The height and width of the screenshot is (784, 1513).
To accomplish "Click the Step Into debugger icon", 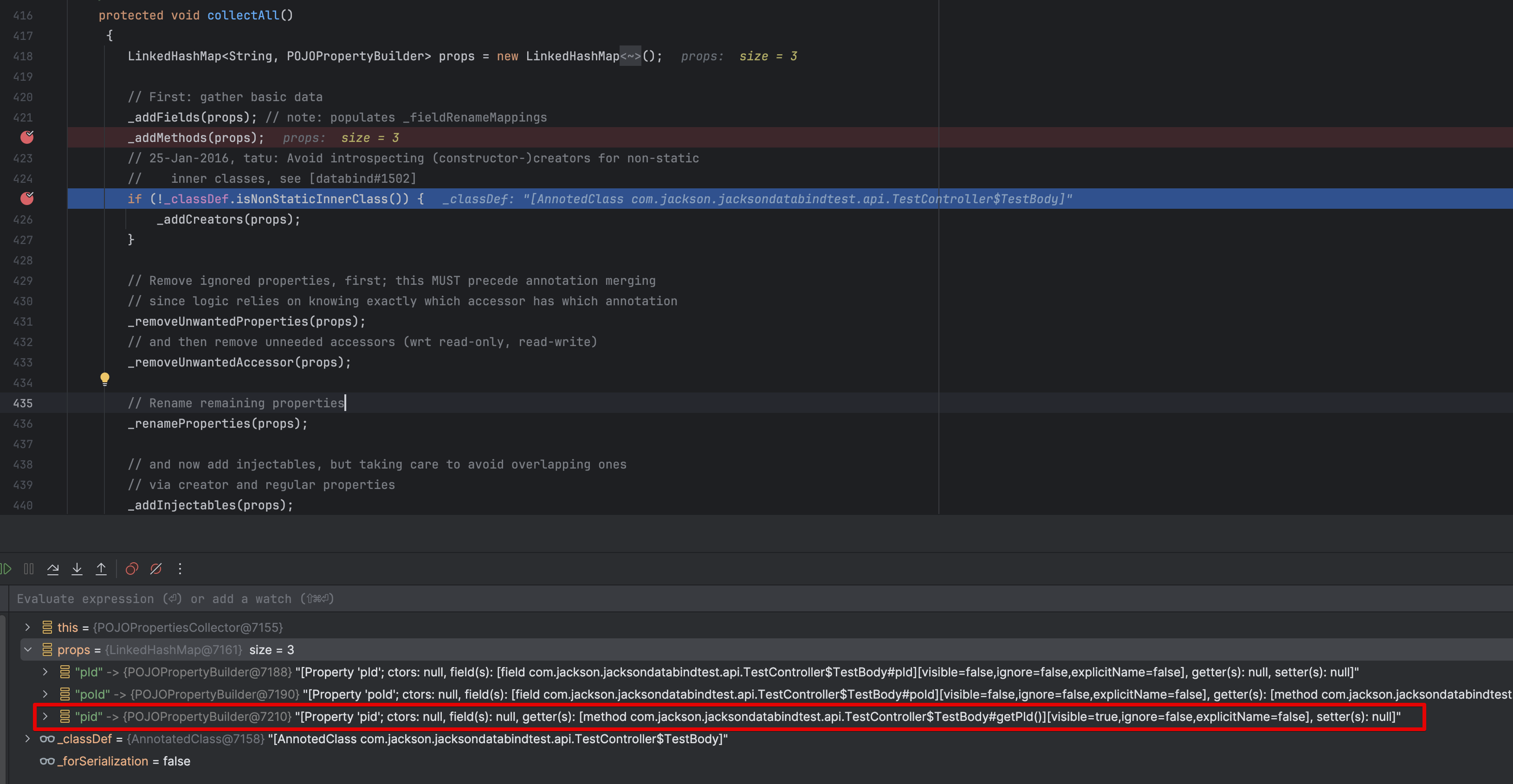I will click(77, 568).
